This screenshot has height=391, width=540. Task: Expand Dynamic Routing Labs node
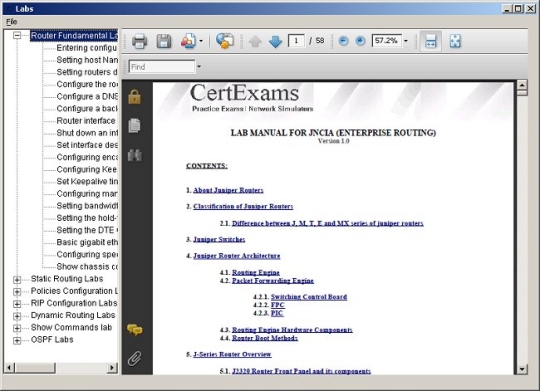coord(17,316)
